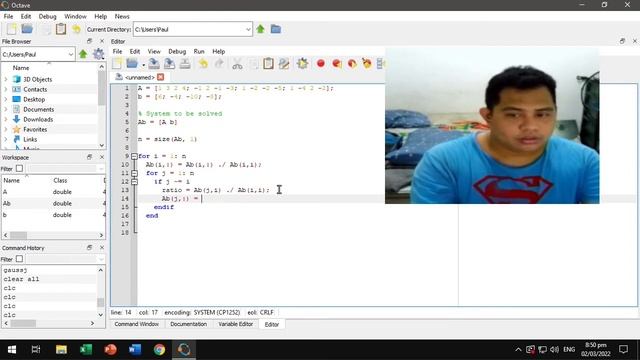Click the Name column header in Workspace
The height and width of the screenshot is (360, 640).
(x=11, y=180)
